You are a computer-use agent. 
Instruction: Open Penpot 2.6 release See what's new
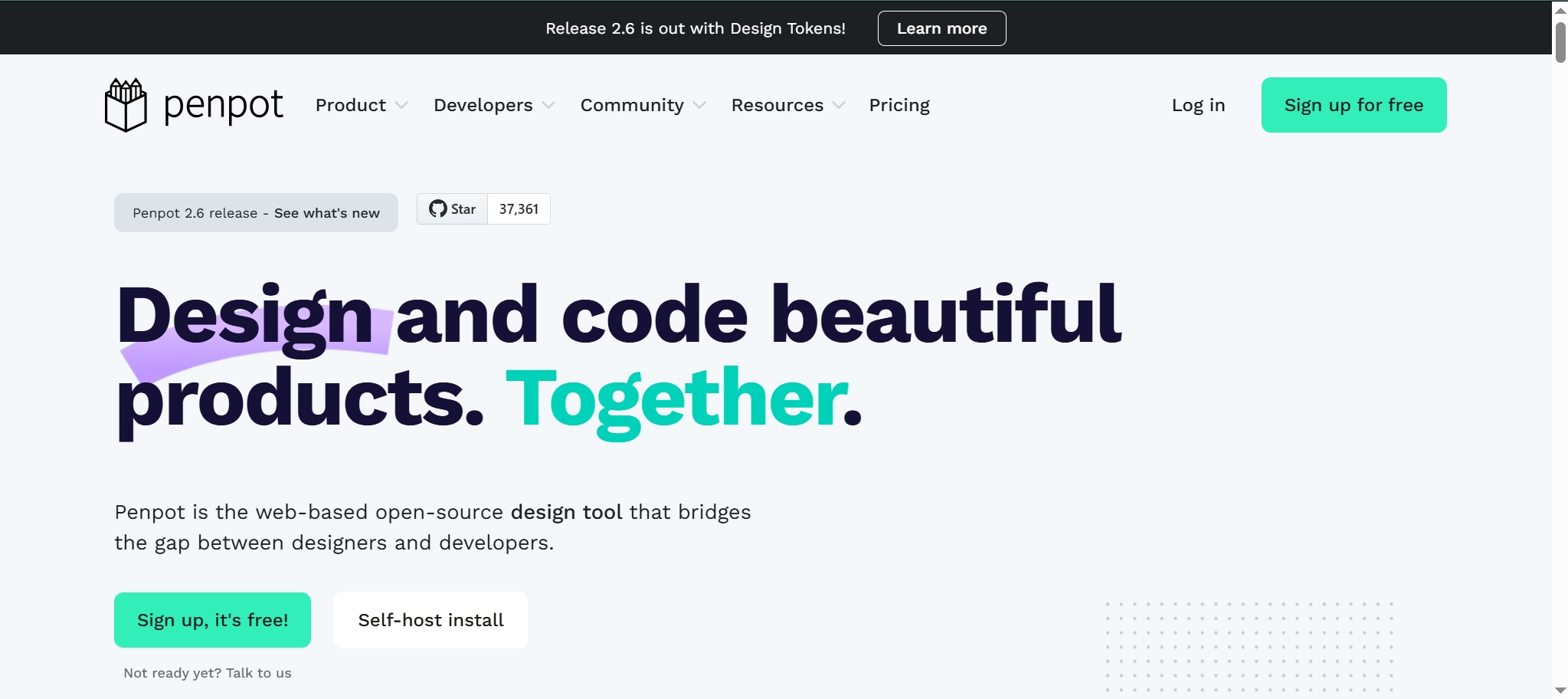pos(256,213)
